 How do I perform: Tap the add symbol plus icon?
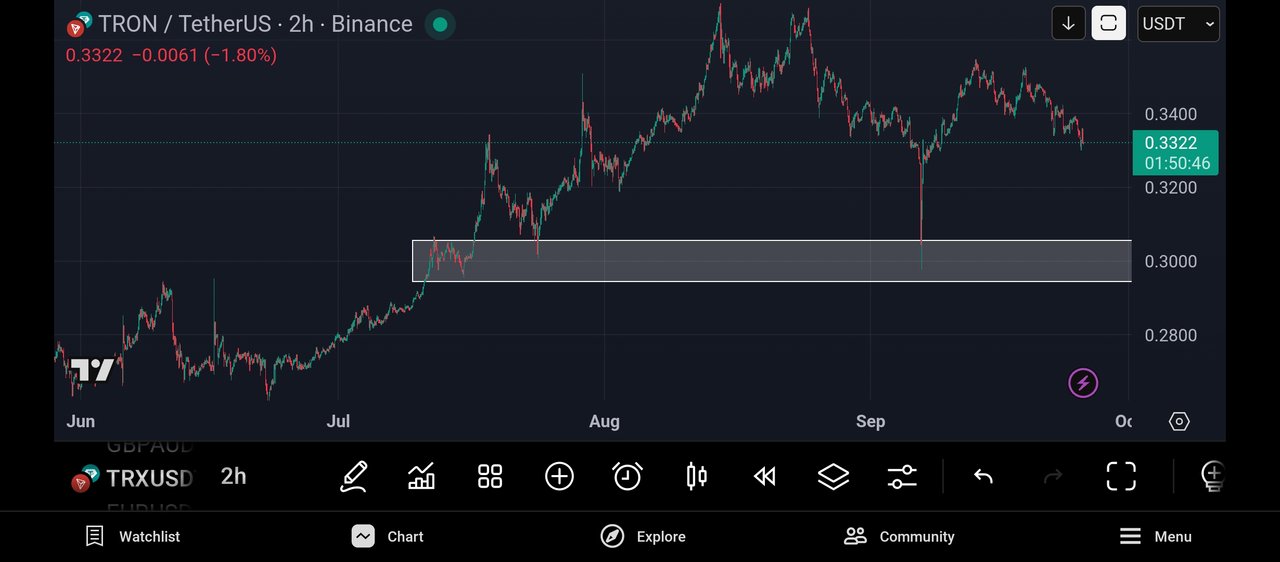pyautogui.click(x=559, y=477)
